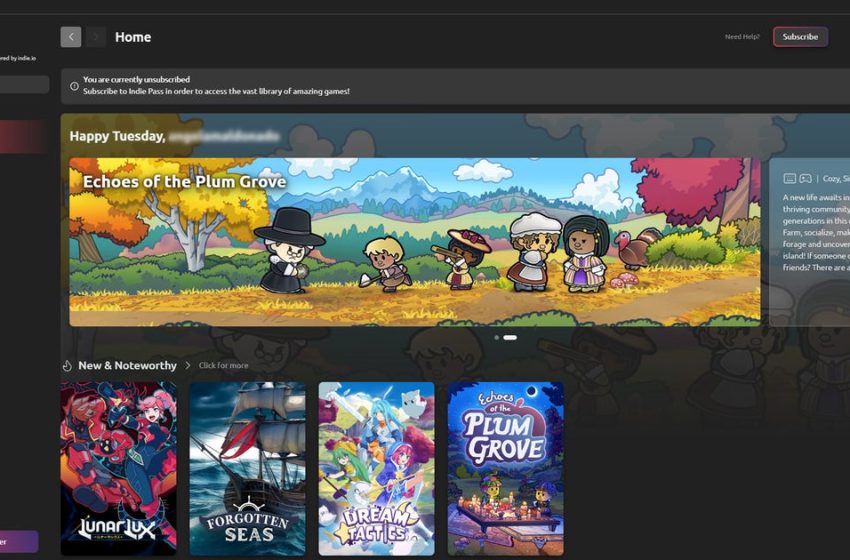Select the second carousel pill indicator
Viewport: 850px width, 560px height.
[510, 337]
